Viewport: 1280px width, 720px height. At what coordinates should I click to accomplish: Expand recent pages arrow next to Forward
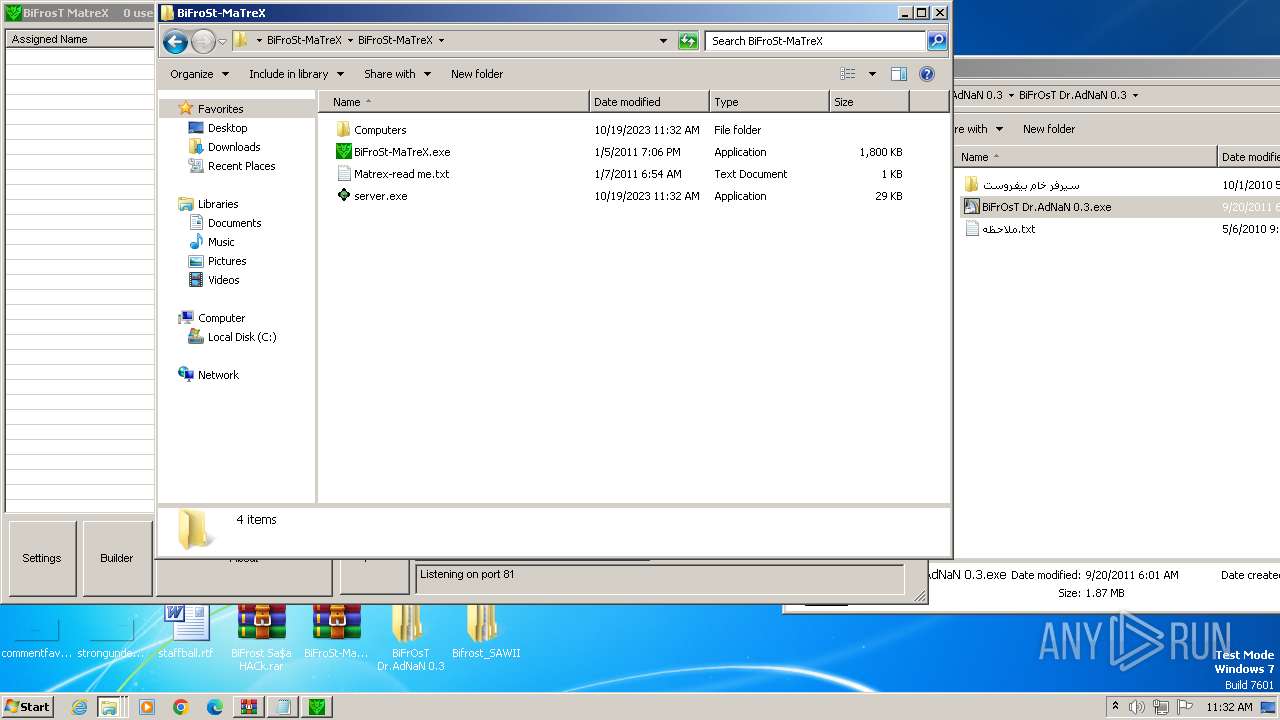[222, 42]
